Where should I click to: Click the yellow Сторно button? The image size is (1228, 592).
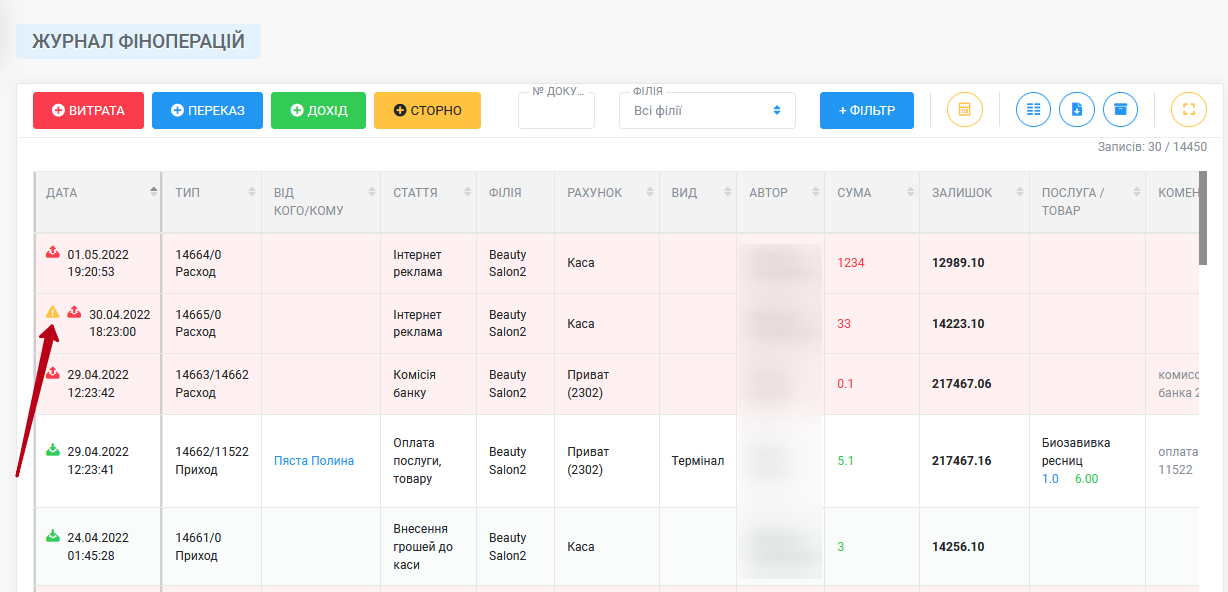[x=427, y=110]
